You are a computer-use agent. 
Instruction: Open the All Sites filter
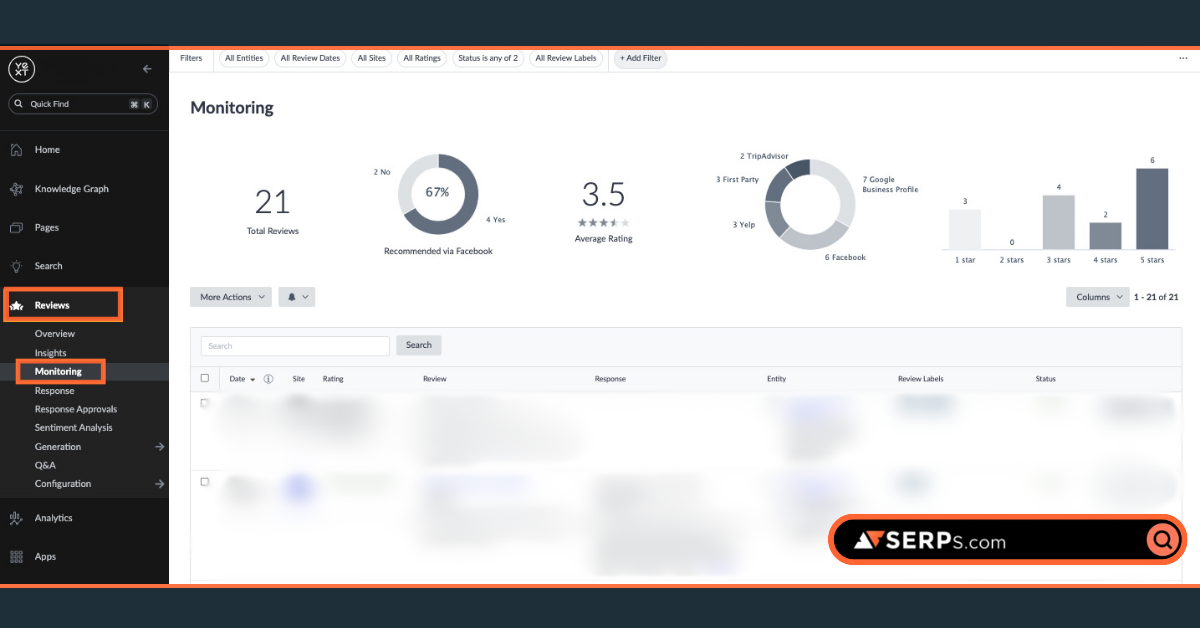coord(371,58)
